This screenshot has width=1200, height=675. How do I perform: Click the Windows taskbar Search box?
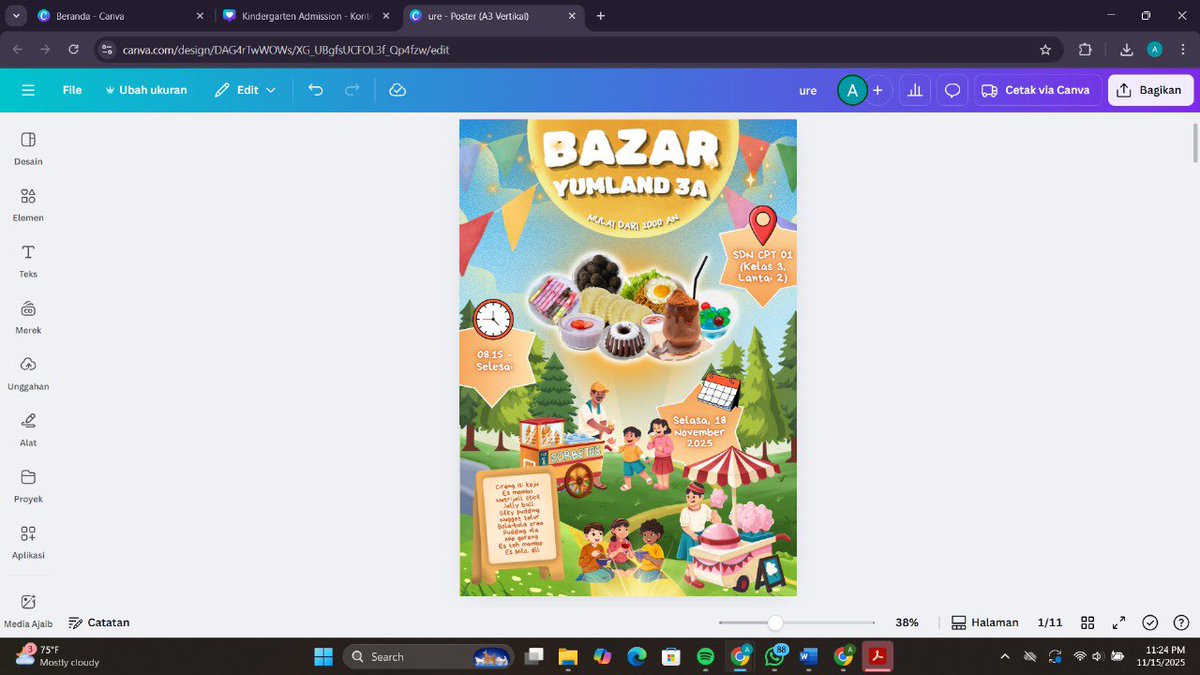430,656
